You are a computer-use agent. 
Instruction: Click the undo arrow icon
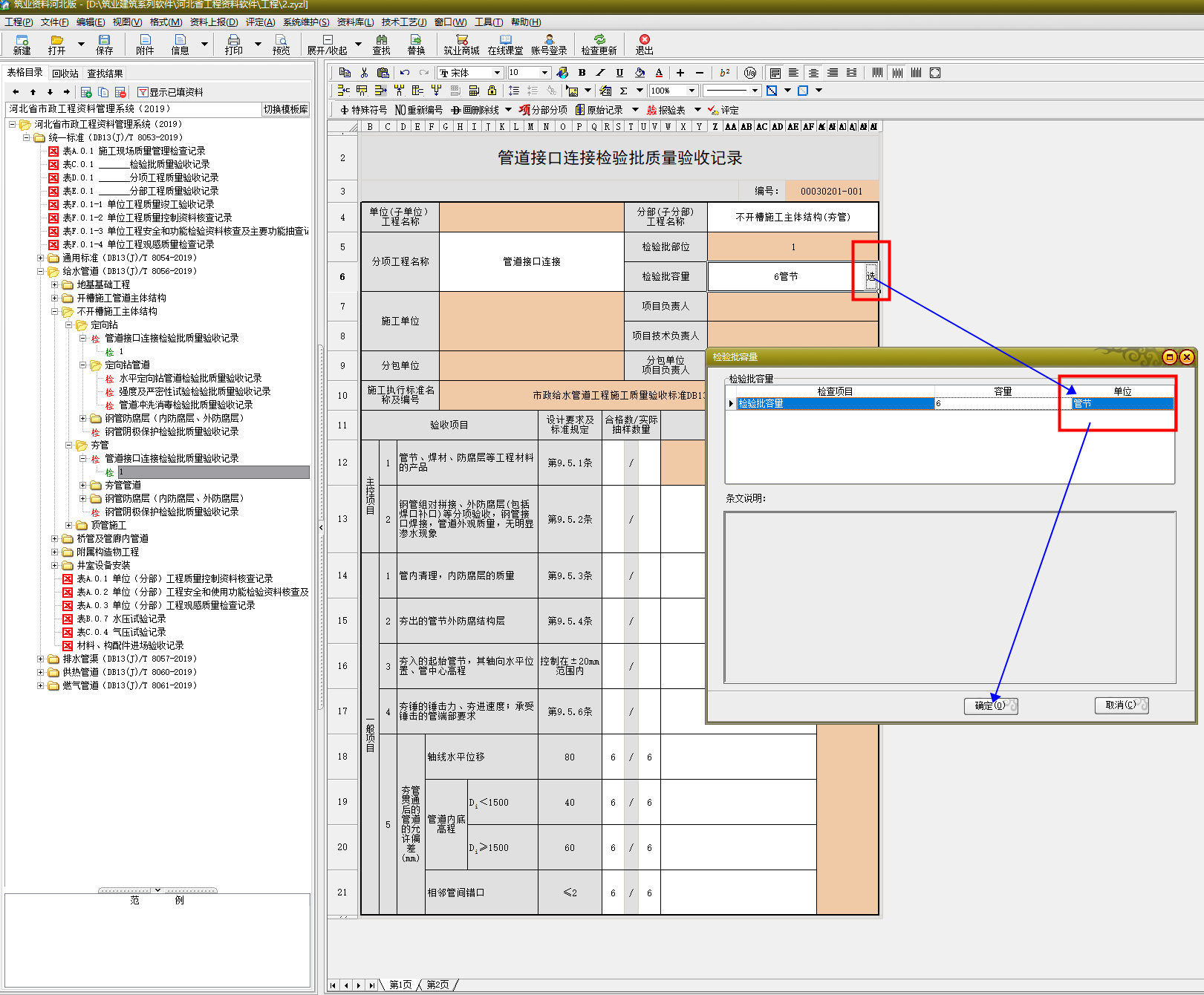click(405, 73)
